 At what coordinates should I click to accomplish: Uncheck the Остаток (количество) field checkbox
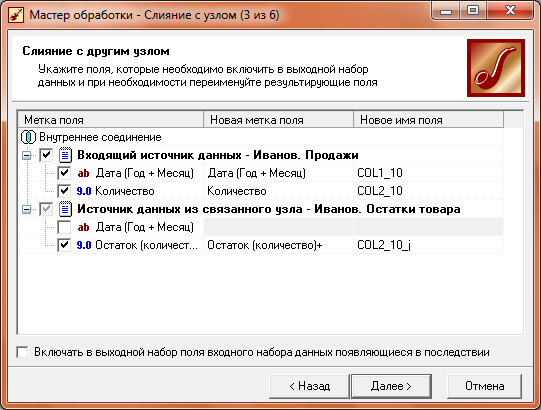(x=64, y=245)
